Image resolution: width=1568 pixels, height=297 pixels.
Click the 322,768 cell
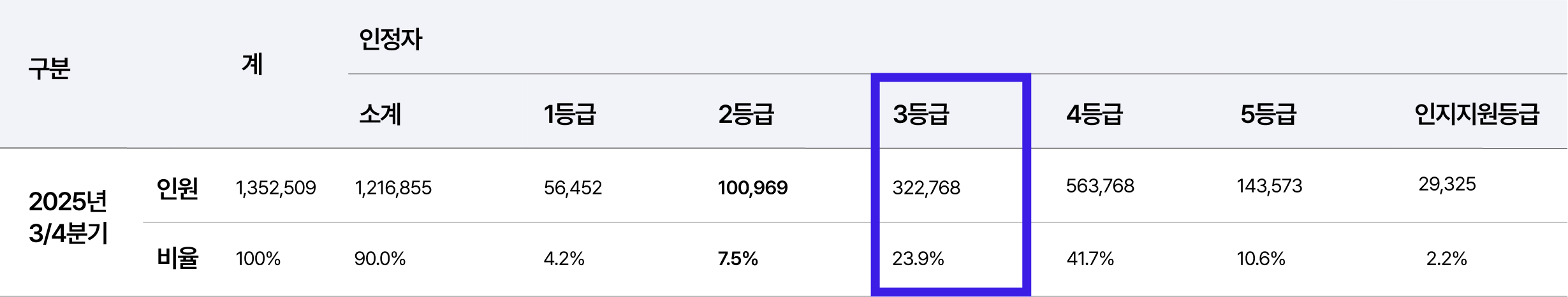tap(926, 187)
